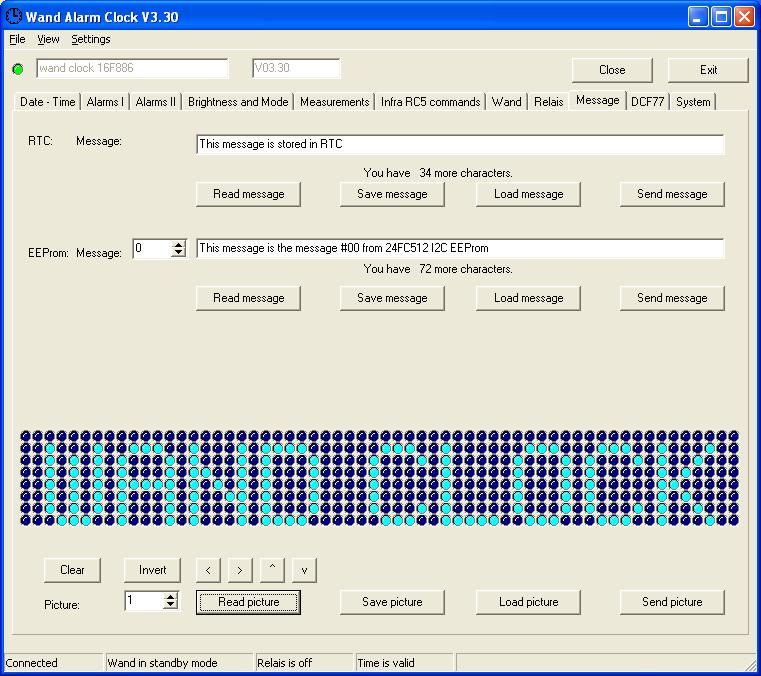Open the Infra RC5 commands tab
This screenshot has width=761, height=676.
click(430, 102)
